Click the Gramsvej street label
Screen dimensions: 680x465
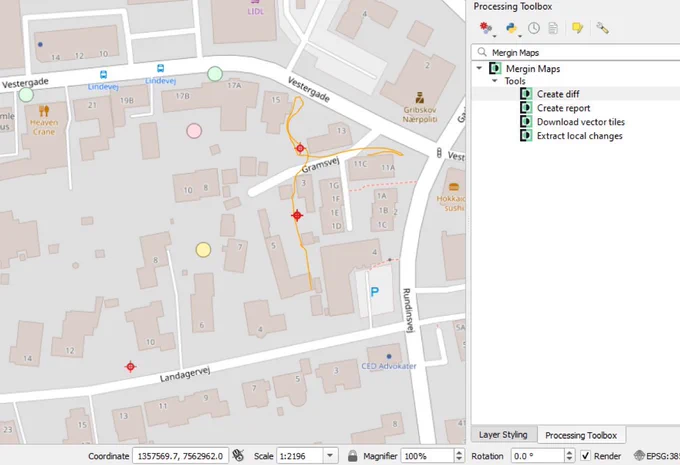click(320, 164)
